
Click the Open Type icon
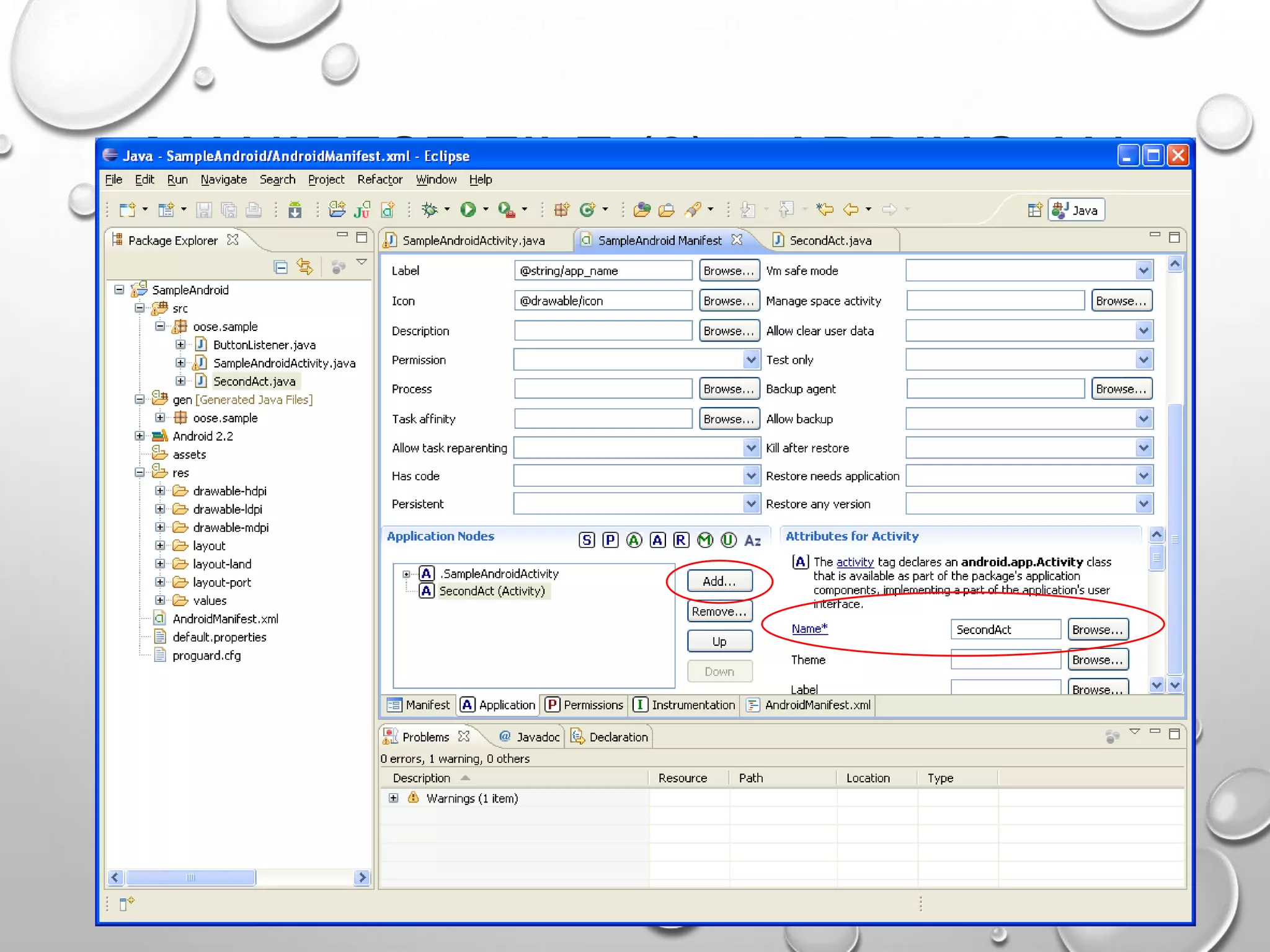click(x=642, y=210)
